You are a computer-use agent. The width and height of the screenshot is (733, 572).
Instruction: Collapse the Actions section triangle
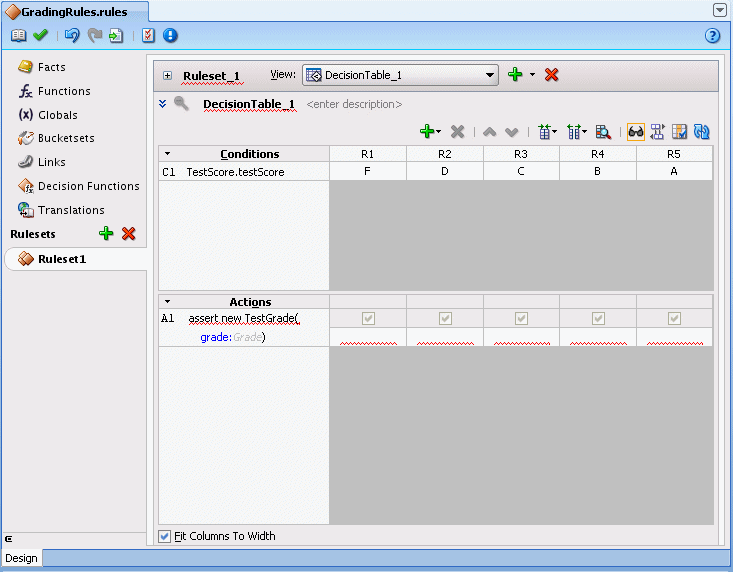167,301
